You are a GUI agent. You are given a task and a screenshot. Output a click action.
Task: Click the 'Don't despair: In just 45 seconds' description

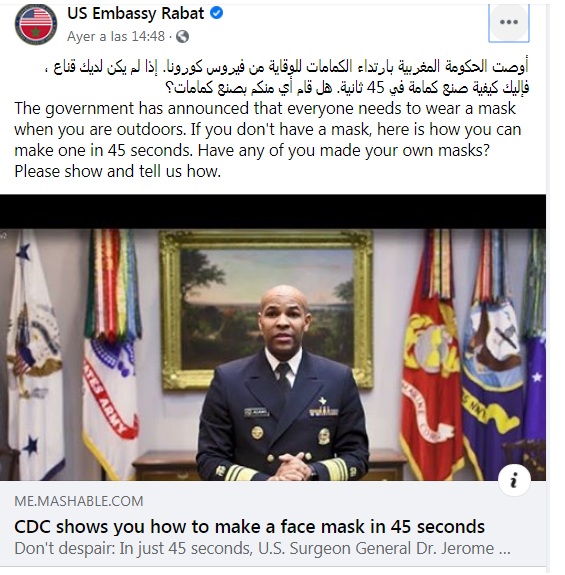coord(262,549)
